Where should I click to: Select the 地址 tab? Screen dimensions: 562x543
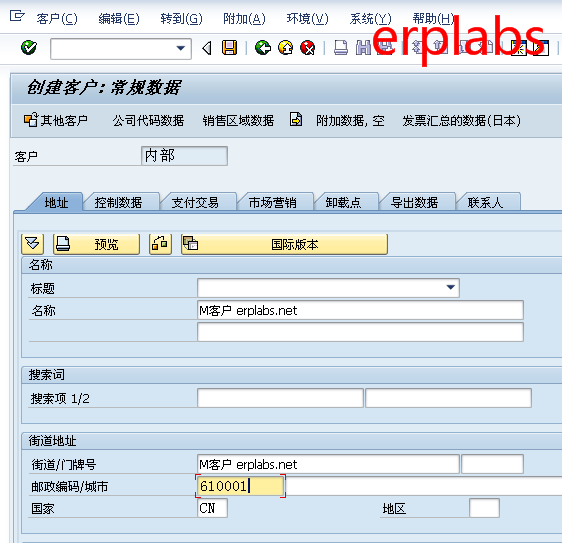(x=56, y=203)
